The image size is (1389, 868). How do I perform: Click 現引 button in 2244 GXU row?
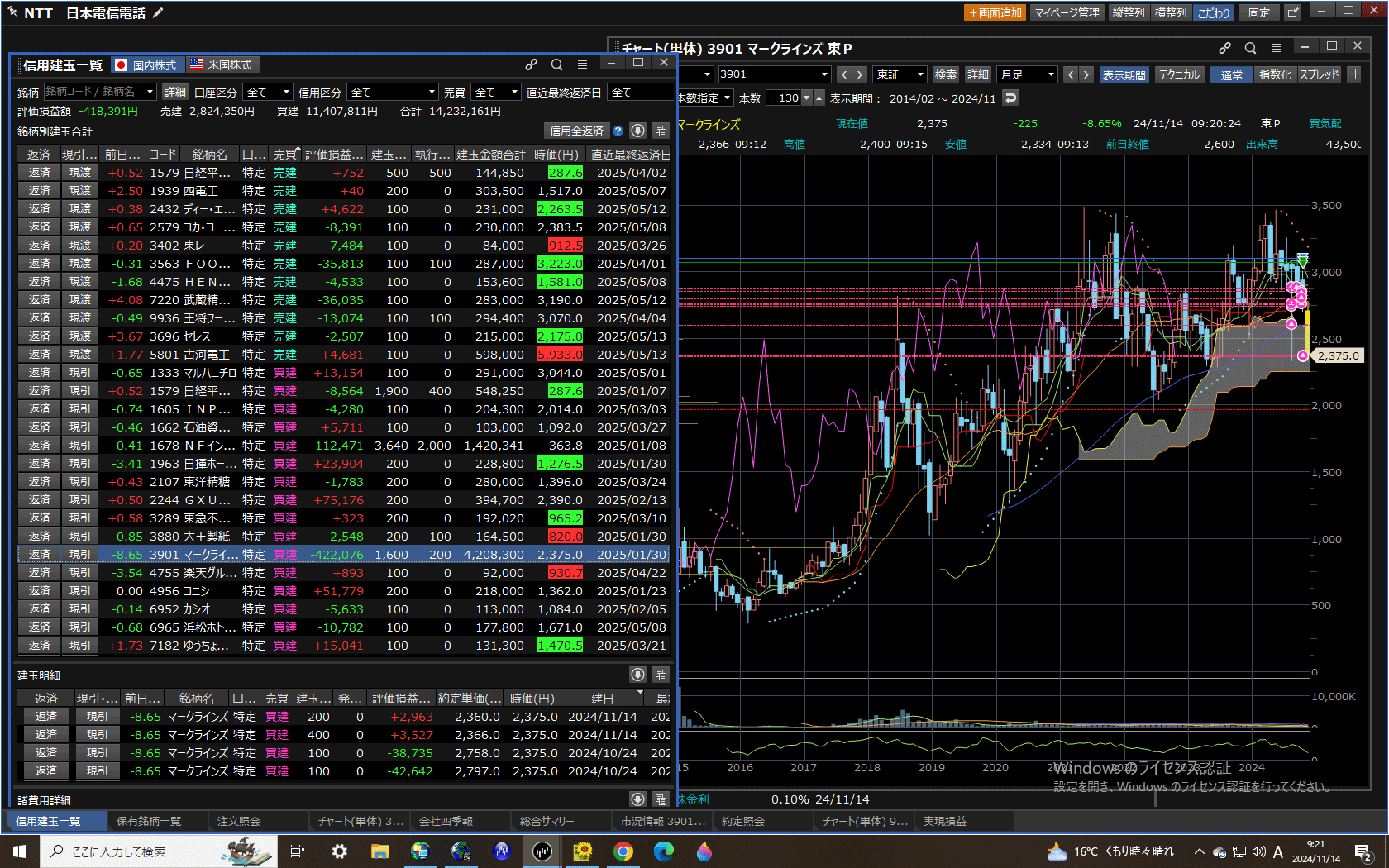tap(80, 499)
